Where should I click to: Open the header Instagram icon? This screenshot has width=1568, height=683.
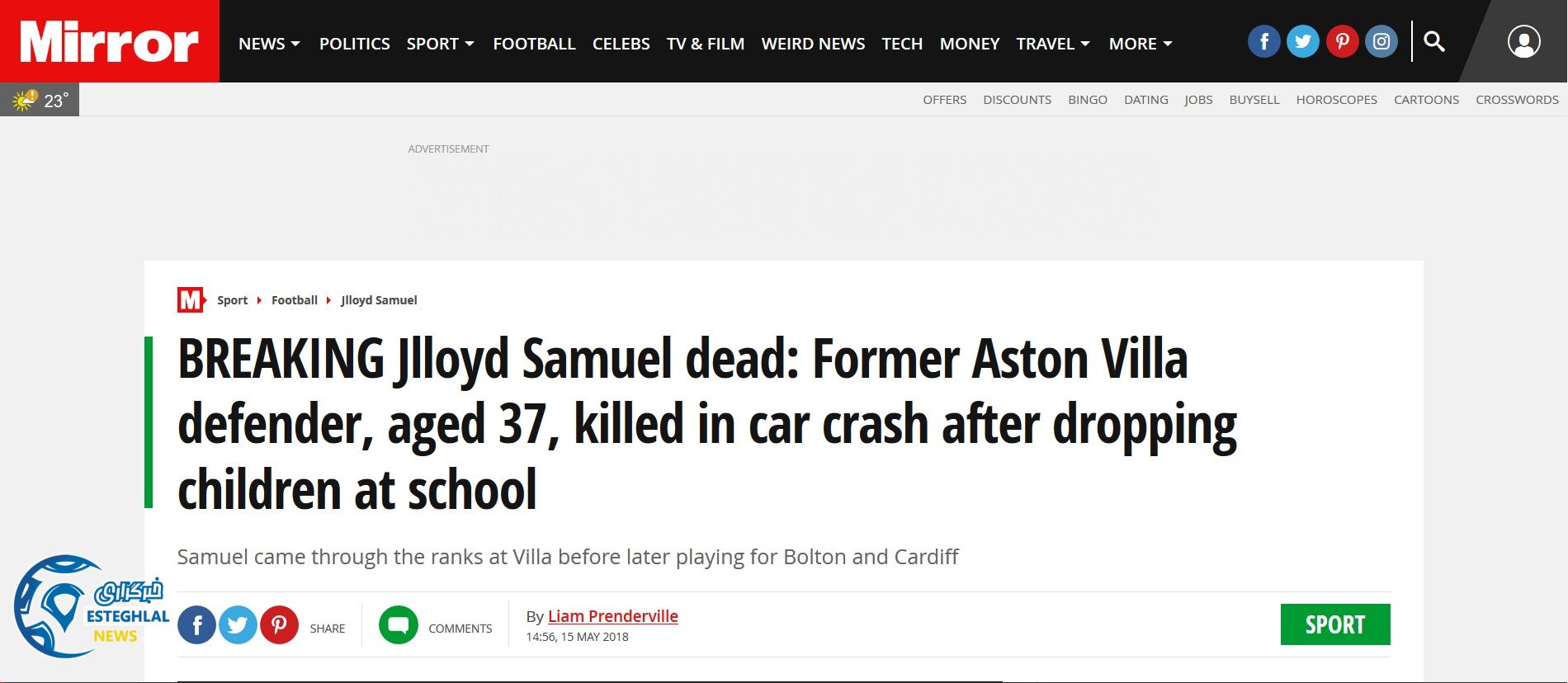coord(1381,41)
